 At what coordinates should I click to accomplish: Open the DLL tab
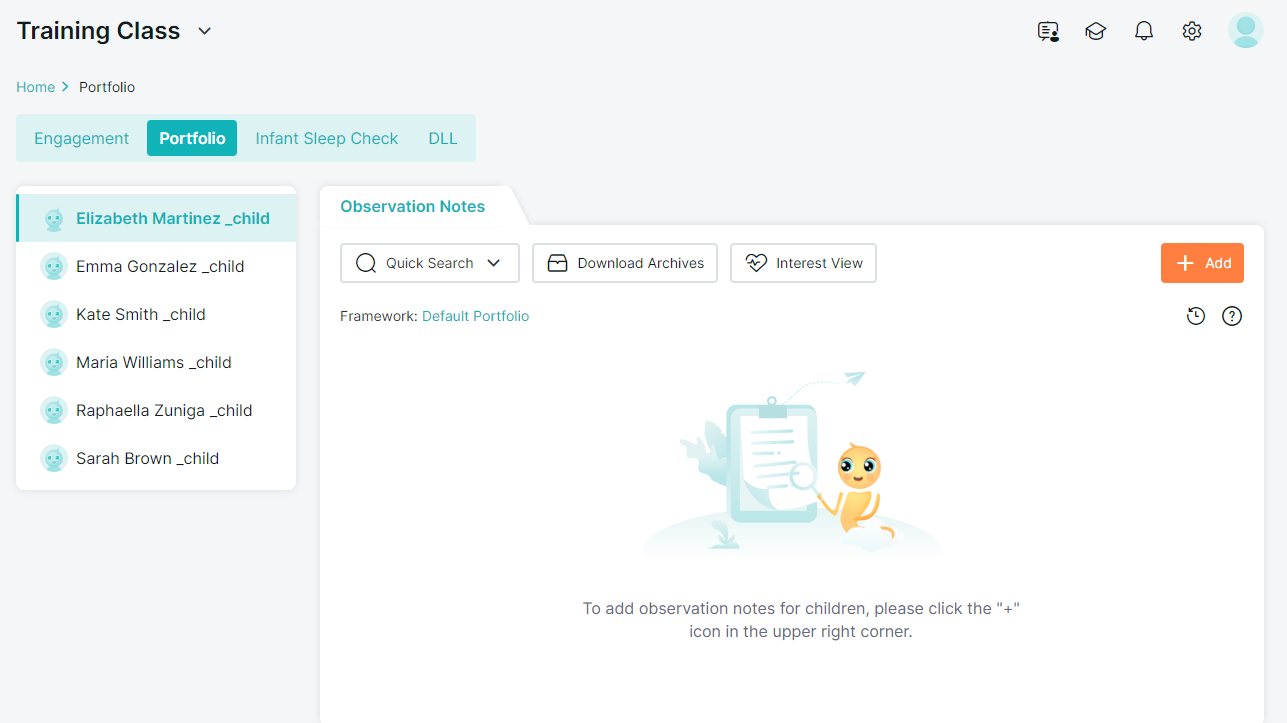pyautogui.click(x=443, y=138)
